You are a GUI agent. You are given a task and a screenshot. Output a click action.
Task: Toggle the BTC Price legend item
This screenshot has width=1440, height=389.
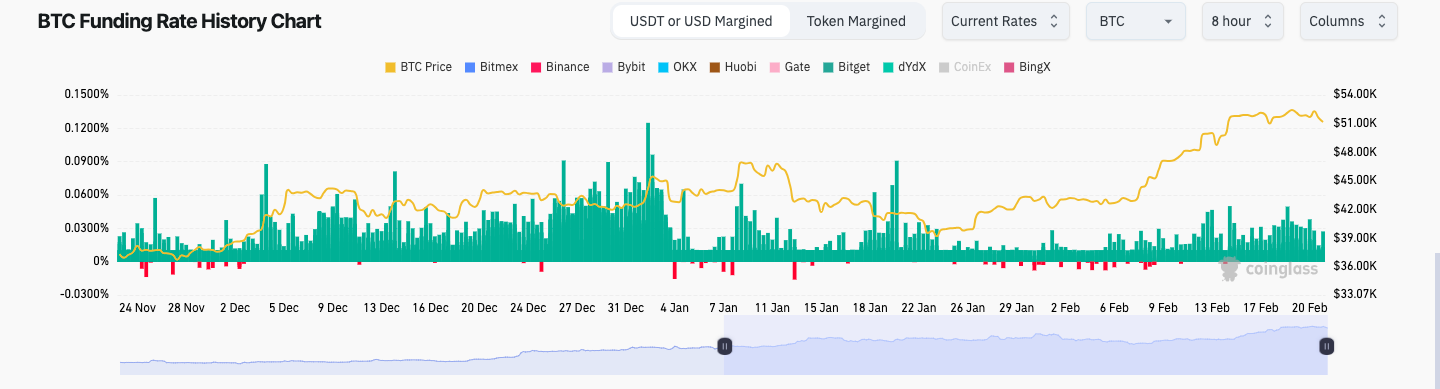pyautogui.click(x=418, y=67)
